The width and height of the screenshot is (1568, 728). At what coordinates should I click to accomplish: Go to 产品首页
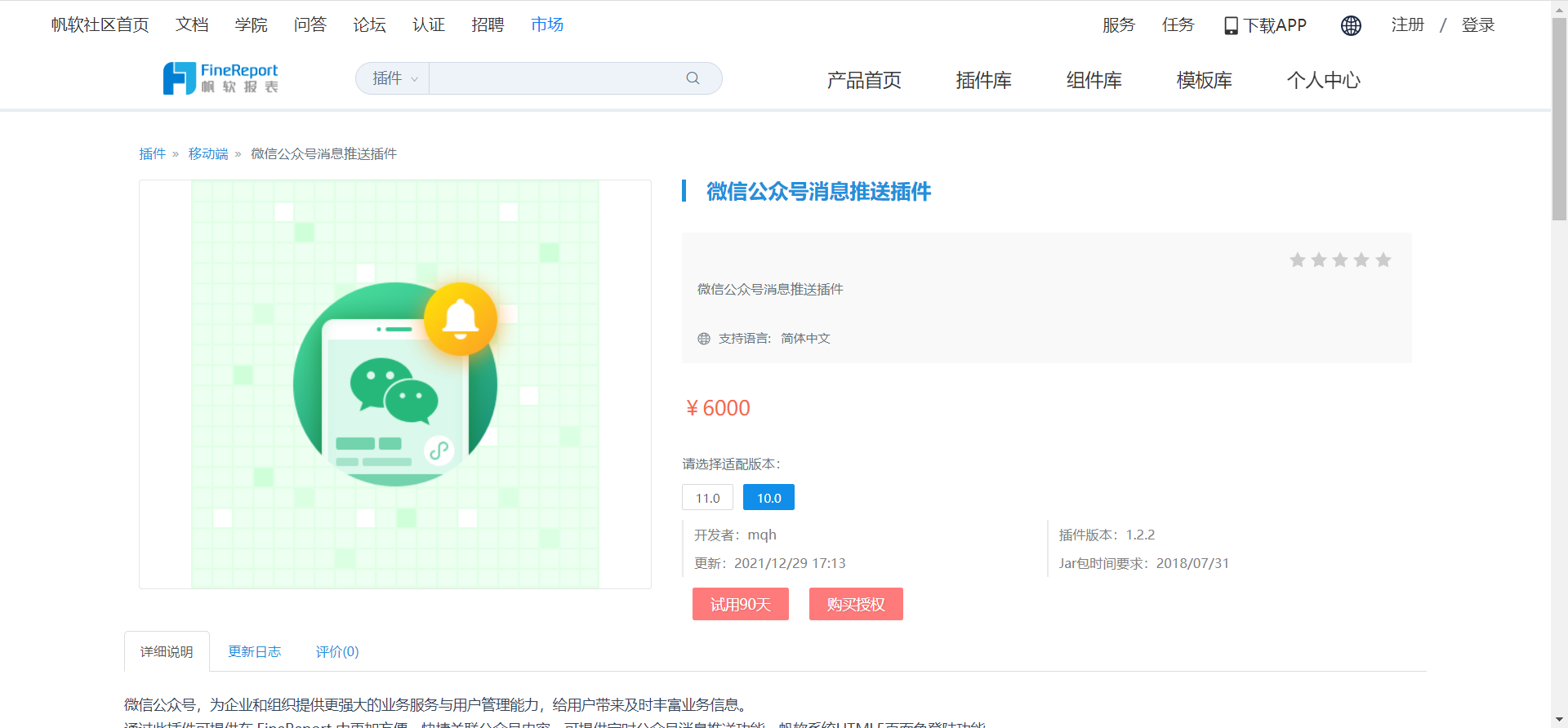tap(864, 80)
